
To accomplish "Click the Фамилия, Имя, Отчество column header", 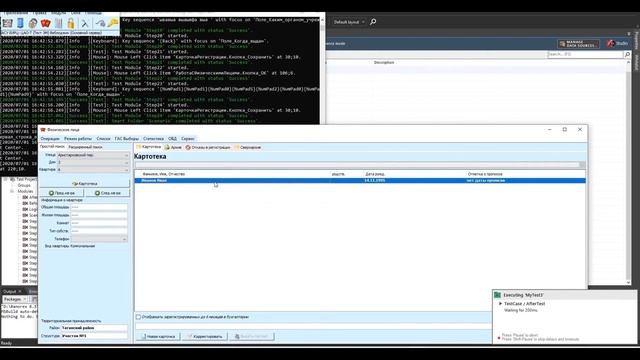I will coord(164,174).
